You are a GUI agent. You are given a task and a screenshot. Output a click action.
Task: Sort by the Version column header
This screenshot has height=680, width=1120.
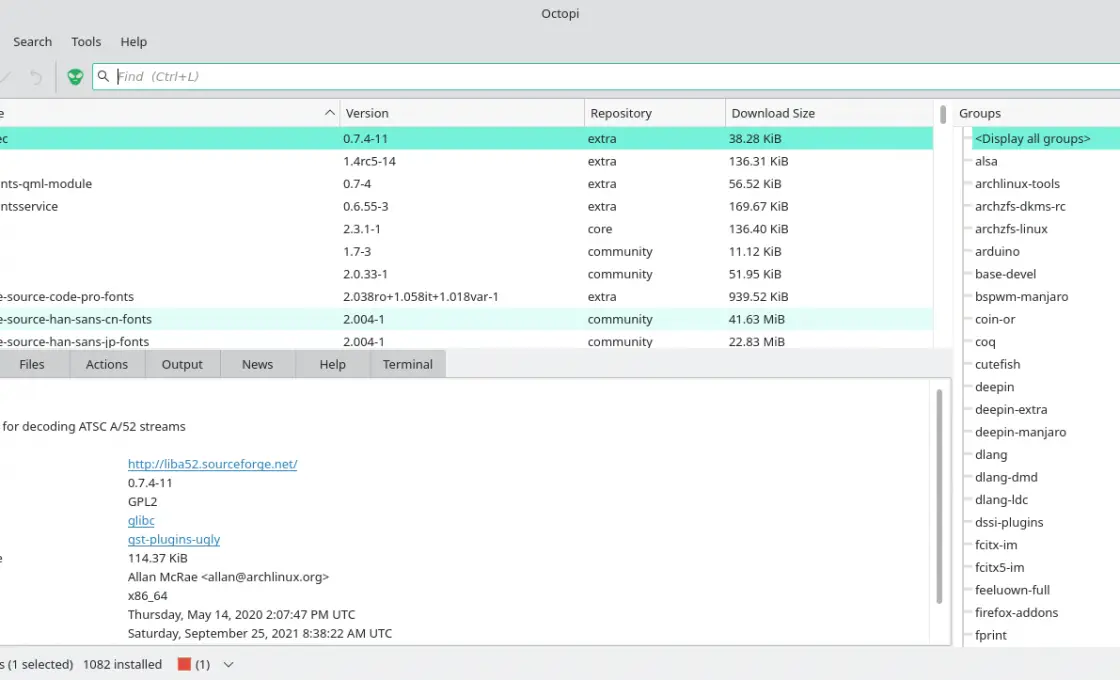[x=461, y=113]
